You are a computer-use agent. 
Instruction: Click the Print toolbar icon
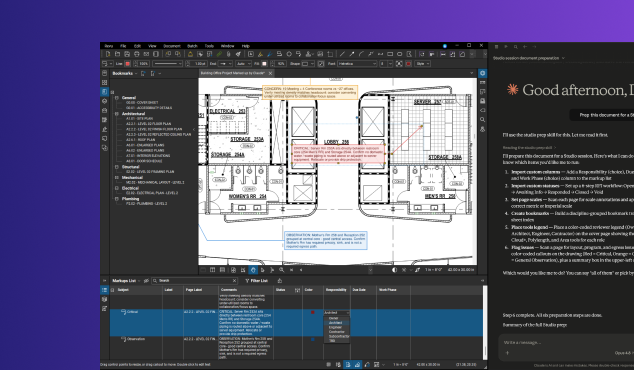point(137,54)
